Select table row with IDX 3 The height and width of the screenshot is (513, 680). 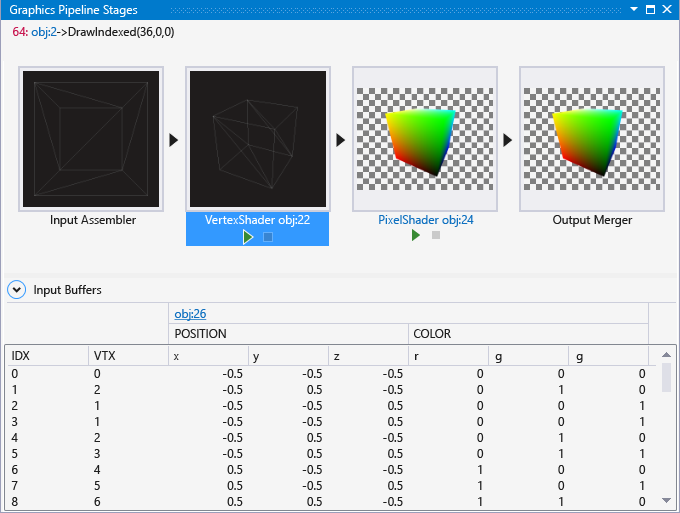[331, 422]
